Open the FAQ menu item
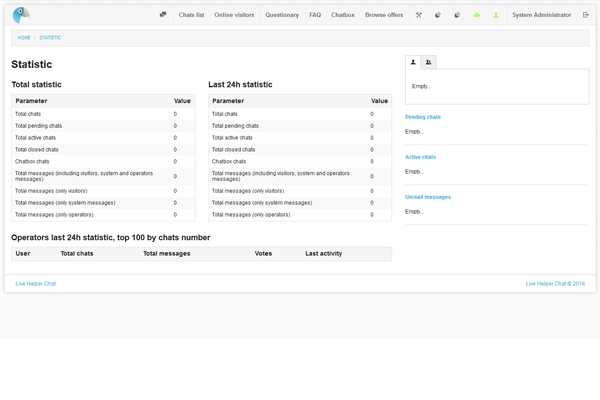The height and width of the screenshot is (400, 600). pos(315,15)
